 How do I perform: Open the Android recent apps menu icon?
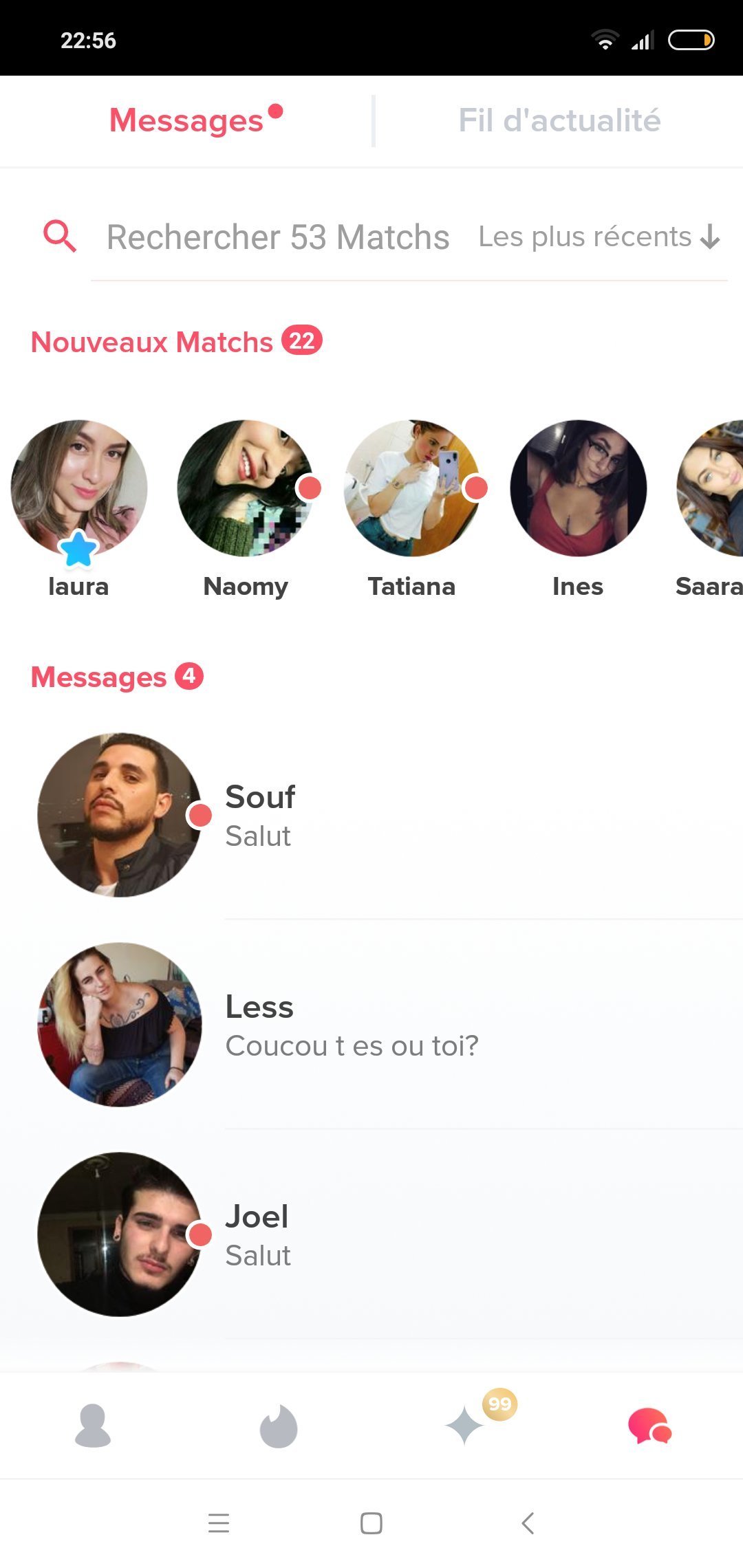click(219, 1523)
